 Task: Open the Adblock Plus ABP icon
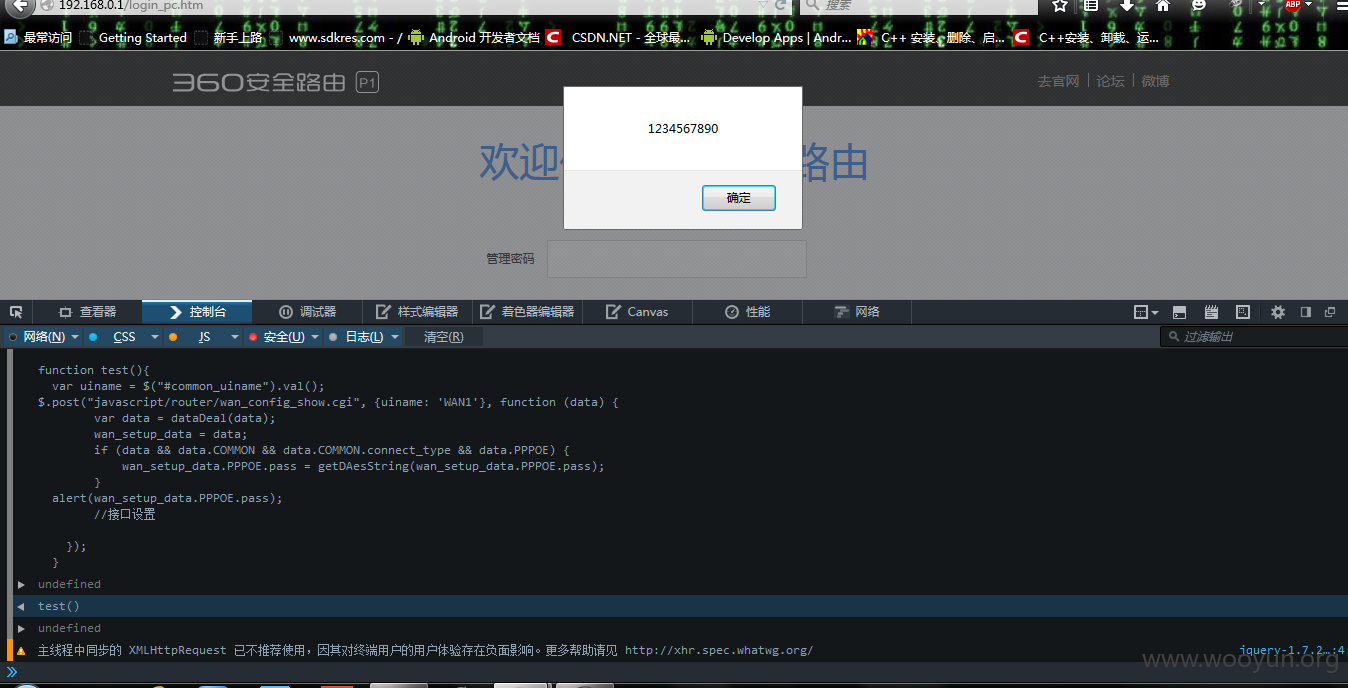[1293, 5]
